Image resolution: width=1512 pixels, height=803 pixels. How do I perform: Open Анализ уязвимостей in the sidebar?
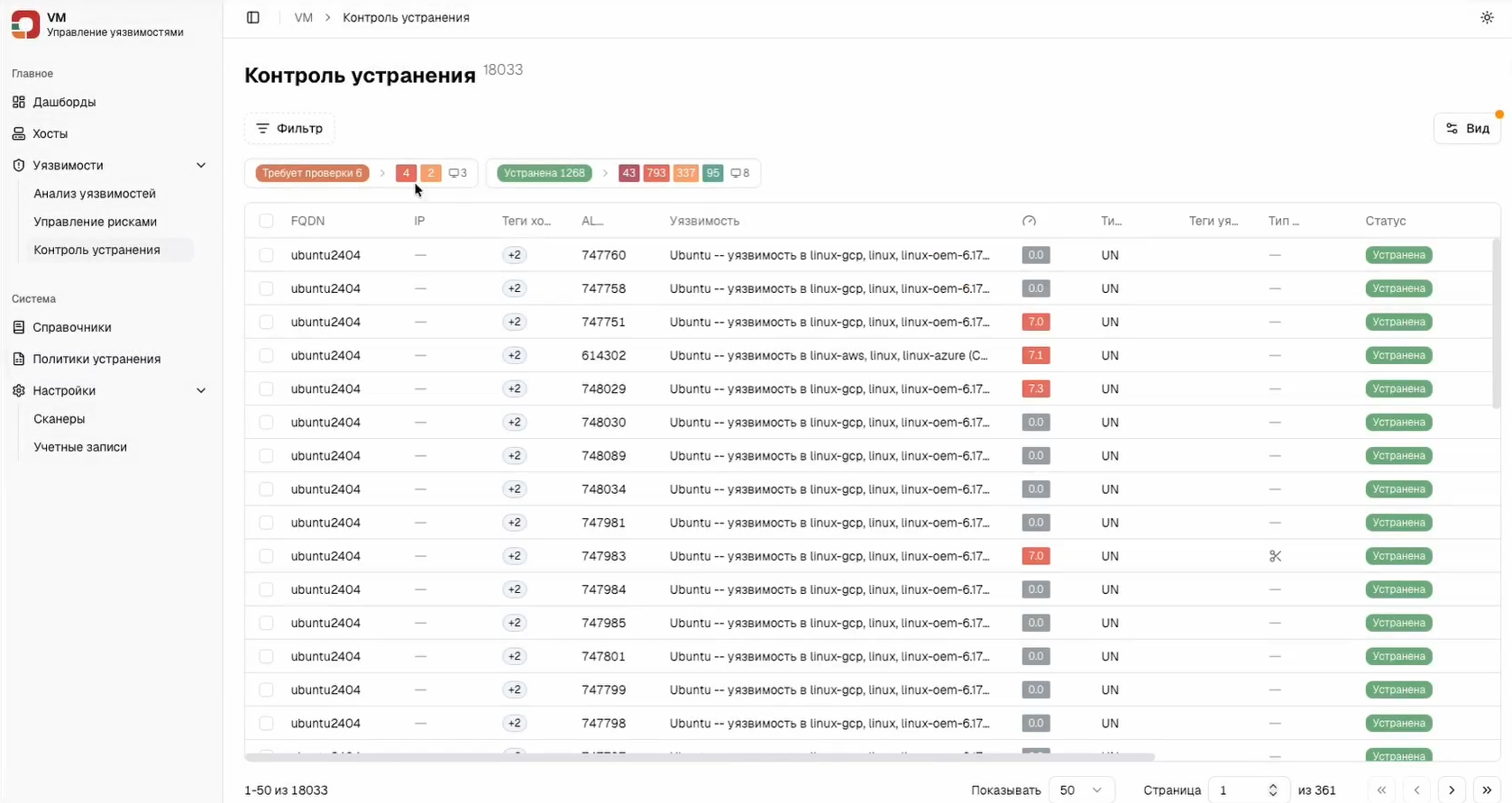[x=95, y=194]
